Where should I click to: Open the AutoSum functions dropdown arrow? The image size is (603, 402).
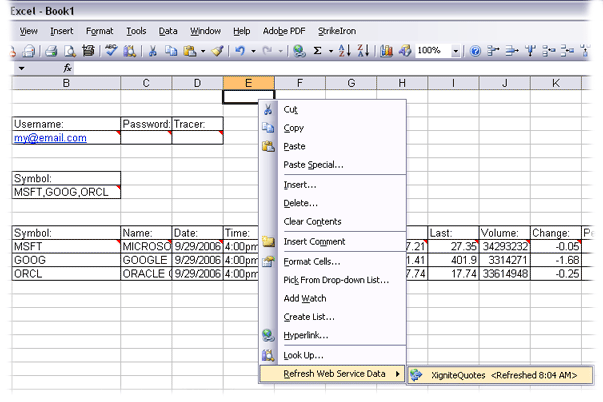(x=331, y=51)
